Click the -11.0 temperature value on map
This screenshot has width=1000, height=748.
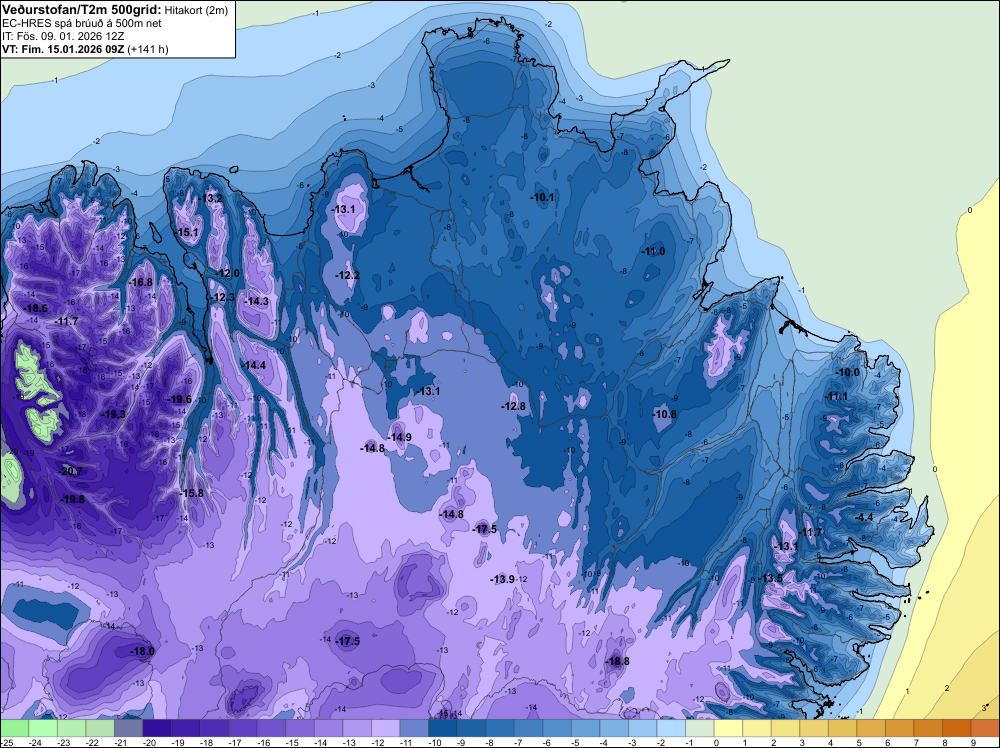pyautogui.click(x=653, y=251)
